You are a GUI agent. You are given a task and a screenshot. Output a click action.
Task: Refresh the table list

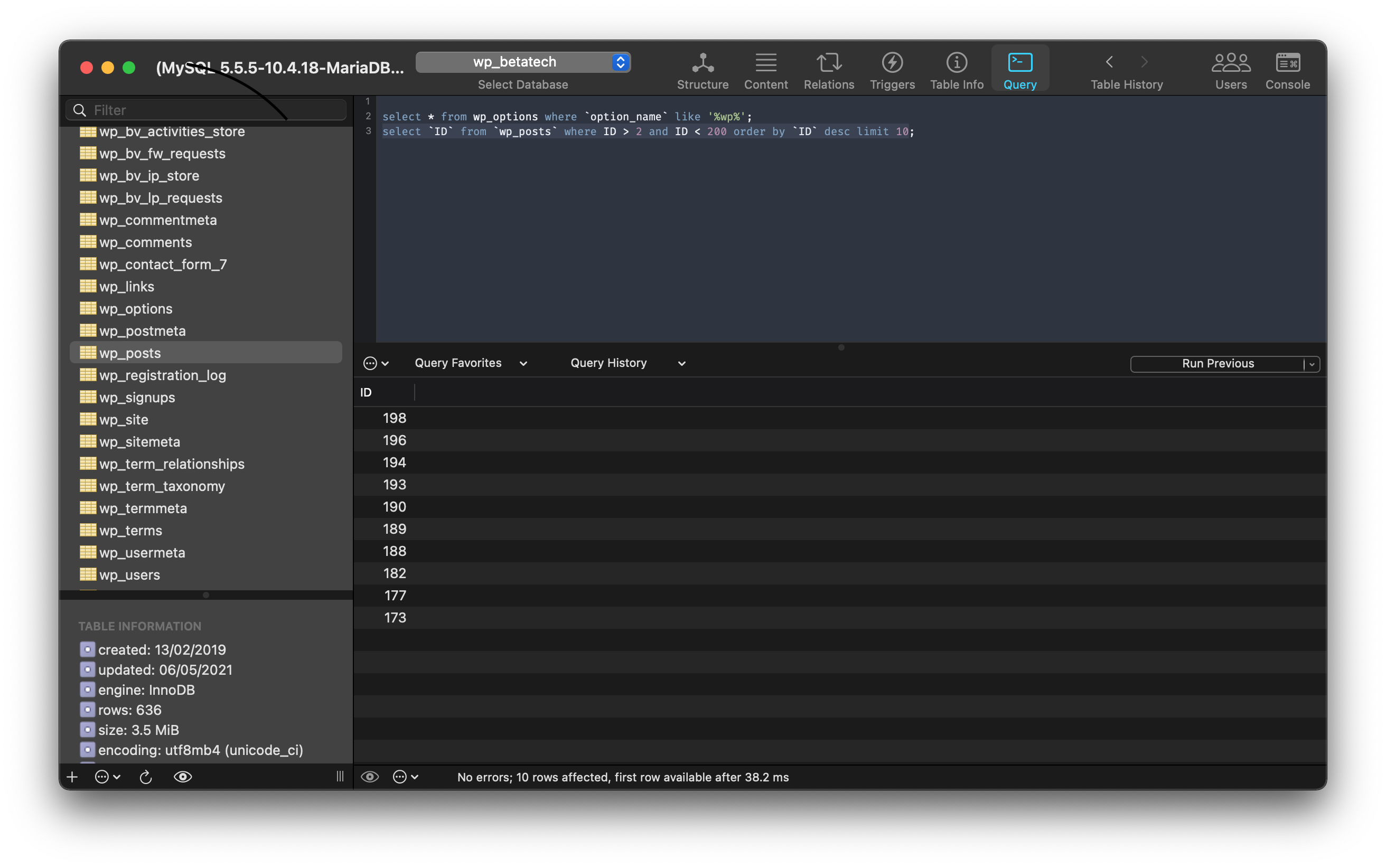145,777
